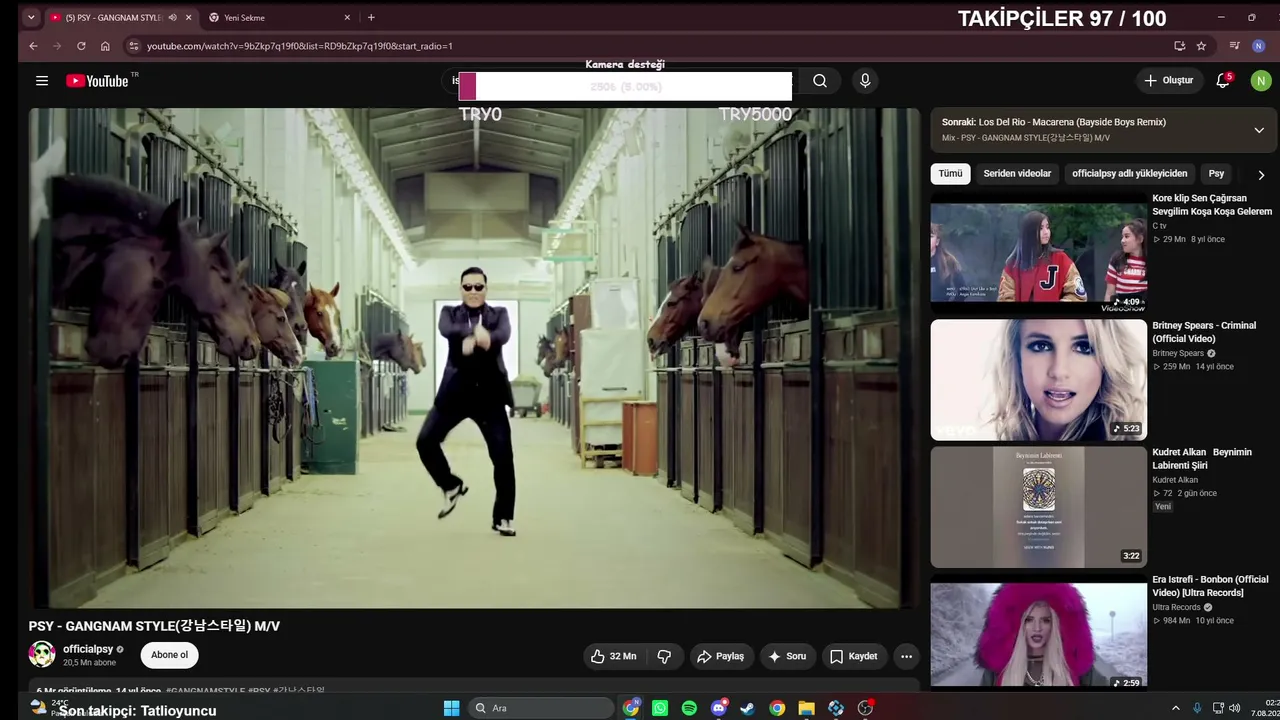Open Chrome media controls icon
This screenshot has height=720, width=1280.
1235,46
